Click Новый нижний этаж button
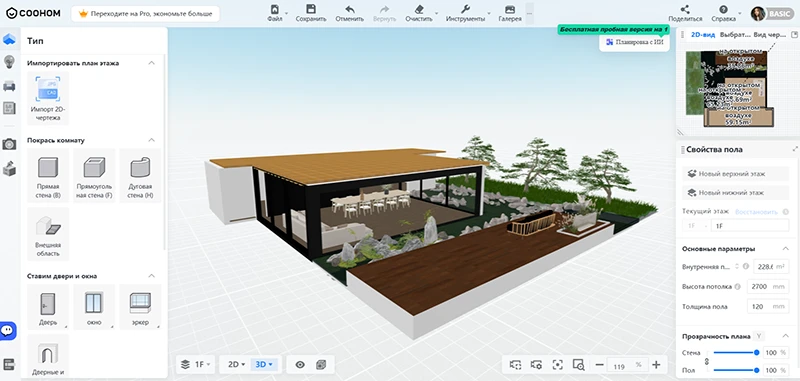The height and width of the screenshot is (381, 800). tap(735, 193)
